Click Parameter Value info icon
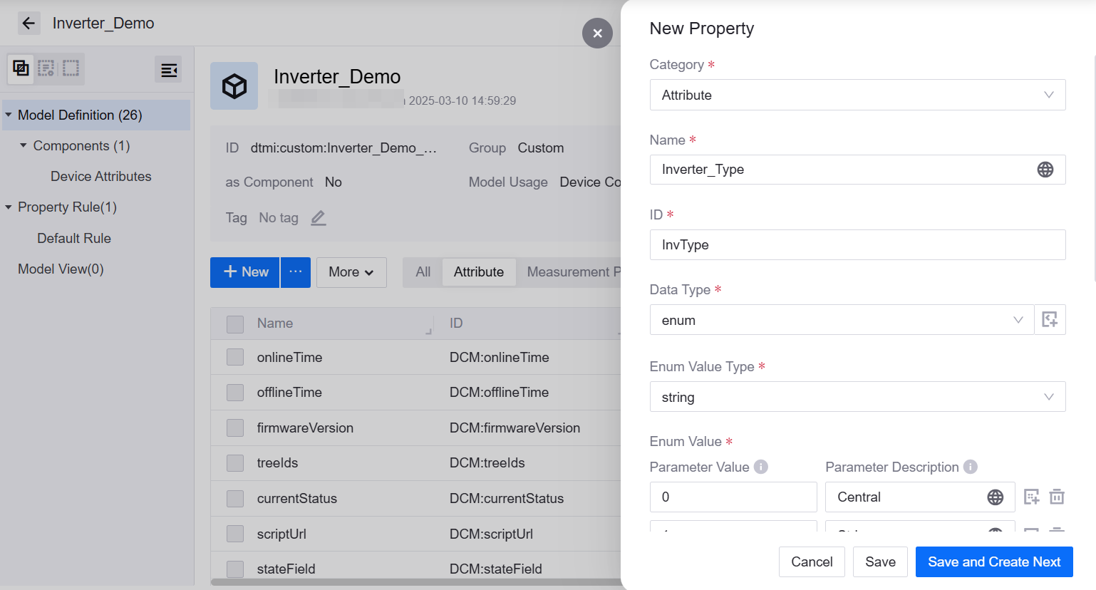This screenshot has height=590, width=1096. [x=761, y=467]
